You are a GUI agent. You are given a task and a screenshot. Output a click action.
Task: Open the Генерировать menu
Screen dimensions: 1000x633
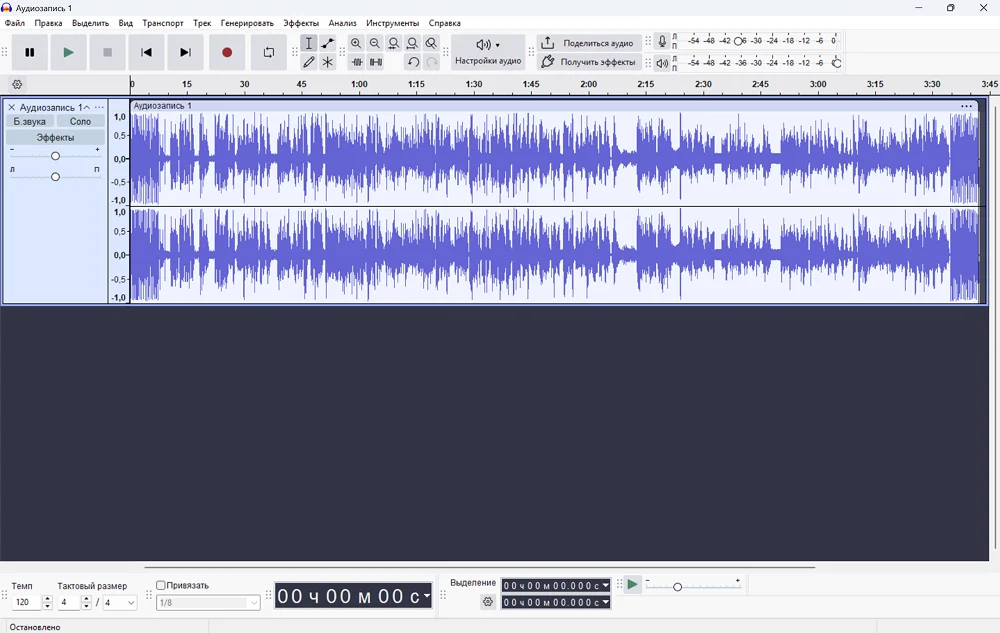247,23
